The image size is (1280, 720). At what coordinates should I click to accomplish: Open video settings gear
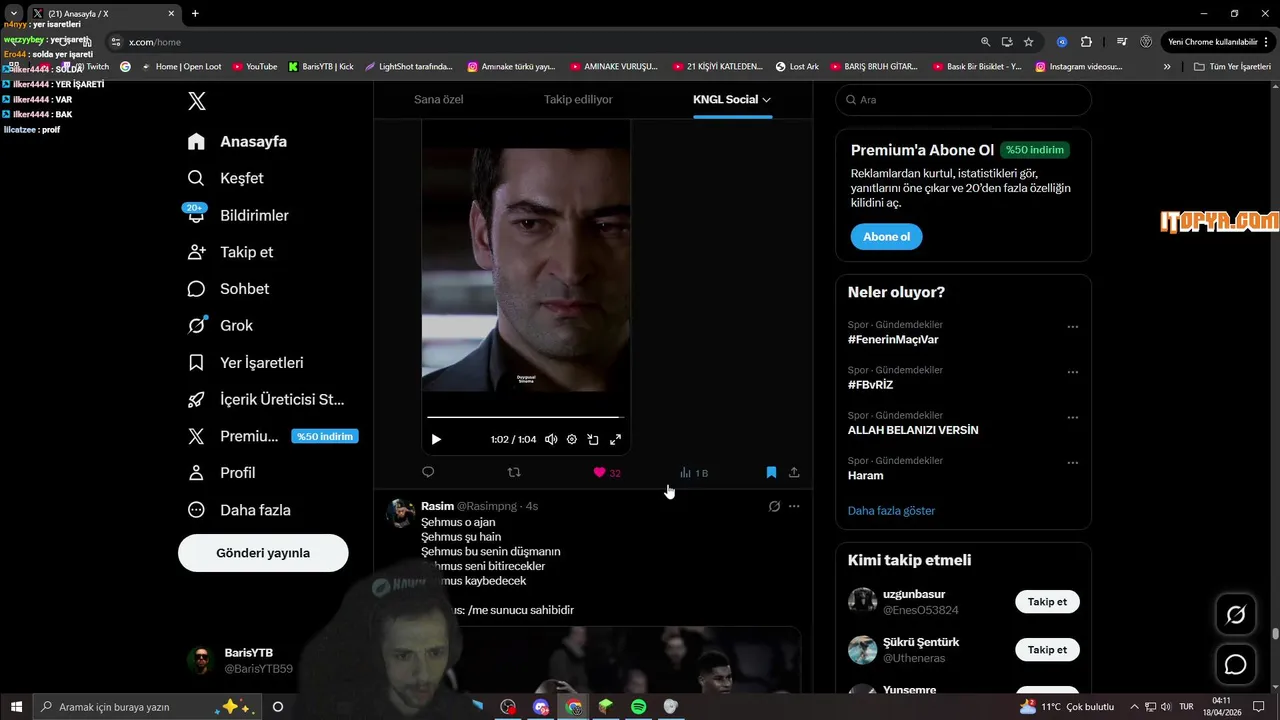[572, 439]
